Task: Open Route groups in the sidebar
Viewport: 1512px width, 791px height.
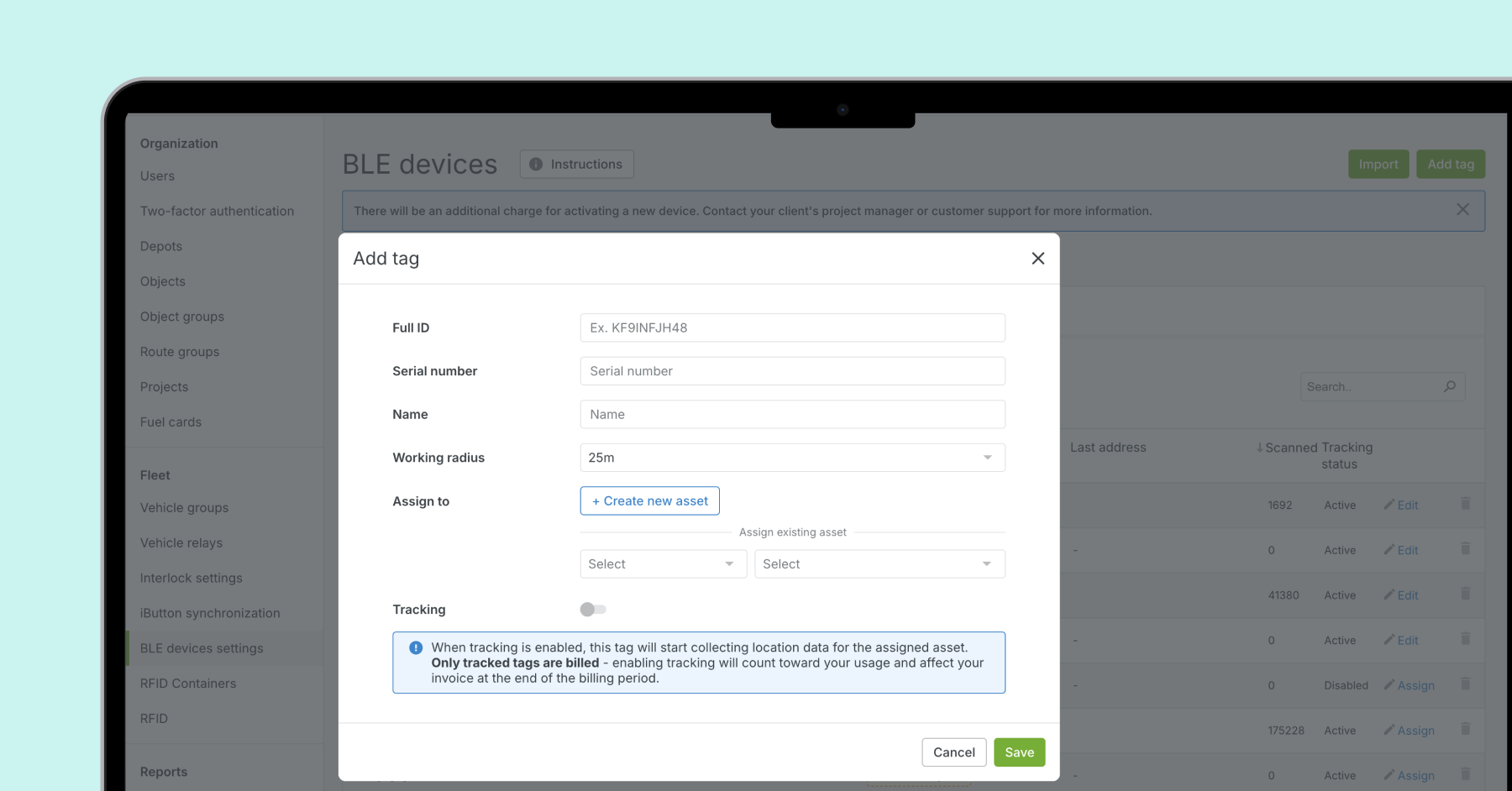Action: point(180,353)
